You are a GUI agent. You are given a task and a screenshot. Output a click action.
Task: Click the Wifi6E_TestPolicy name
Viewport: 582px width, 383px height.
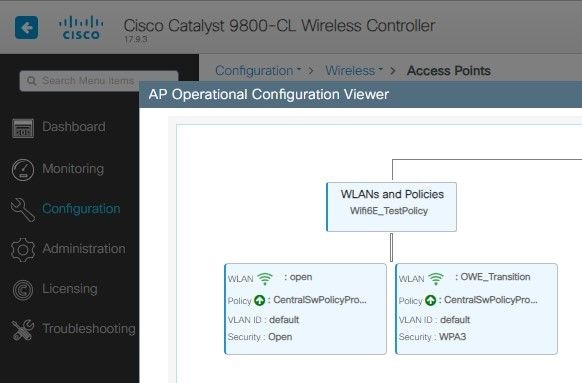(389, 211)
